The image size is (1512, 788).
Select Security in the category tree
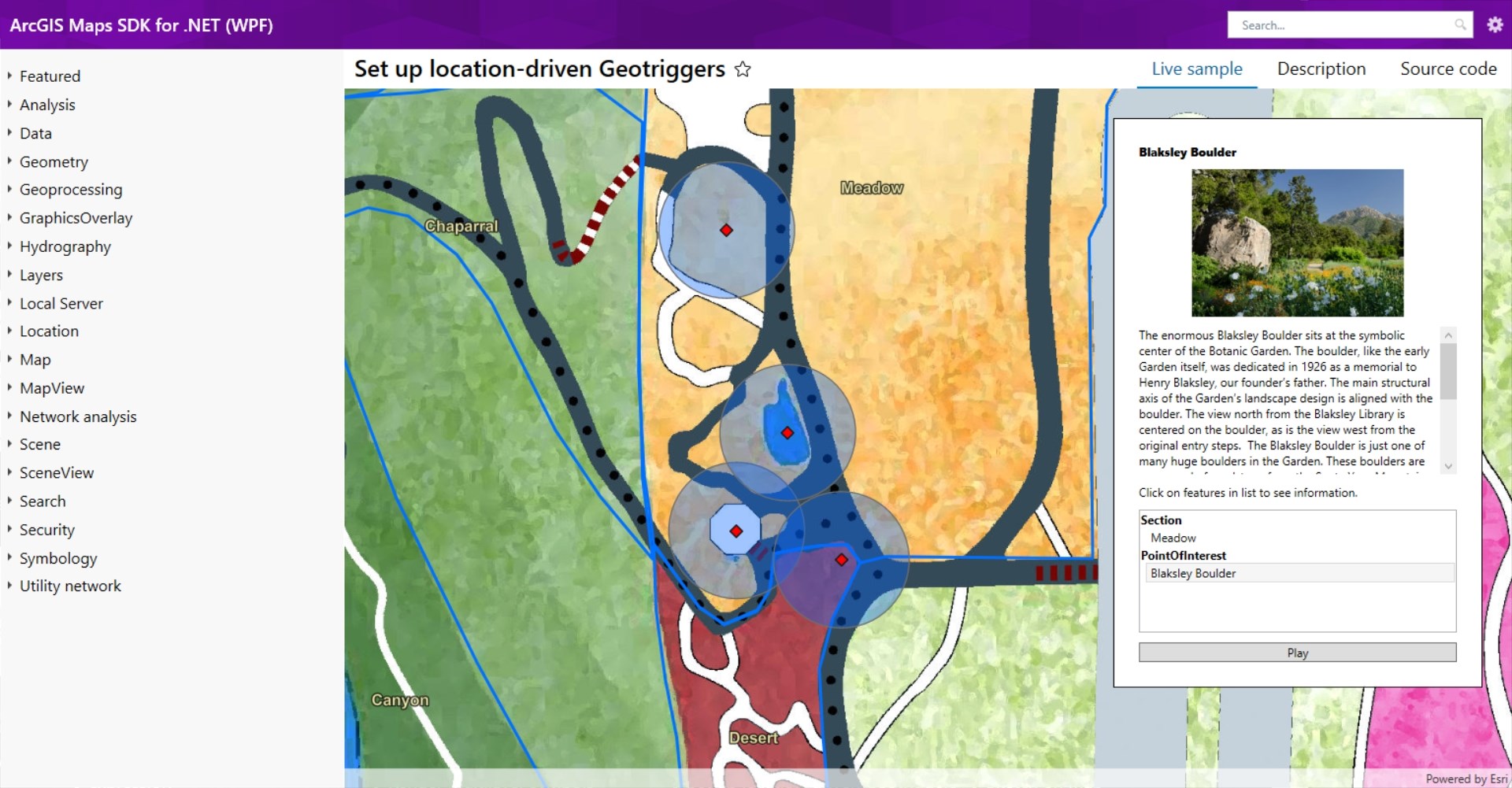[47, 530]
